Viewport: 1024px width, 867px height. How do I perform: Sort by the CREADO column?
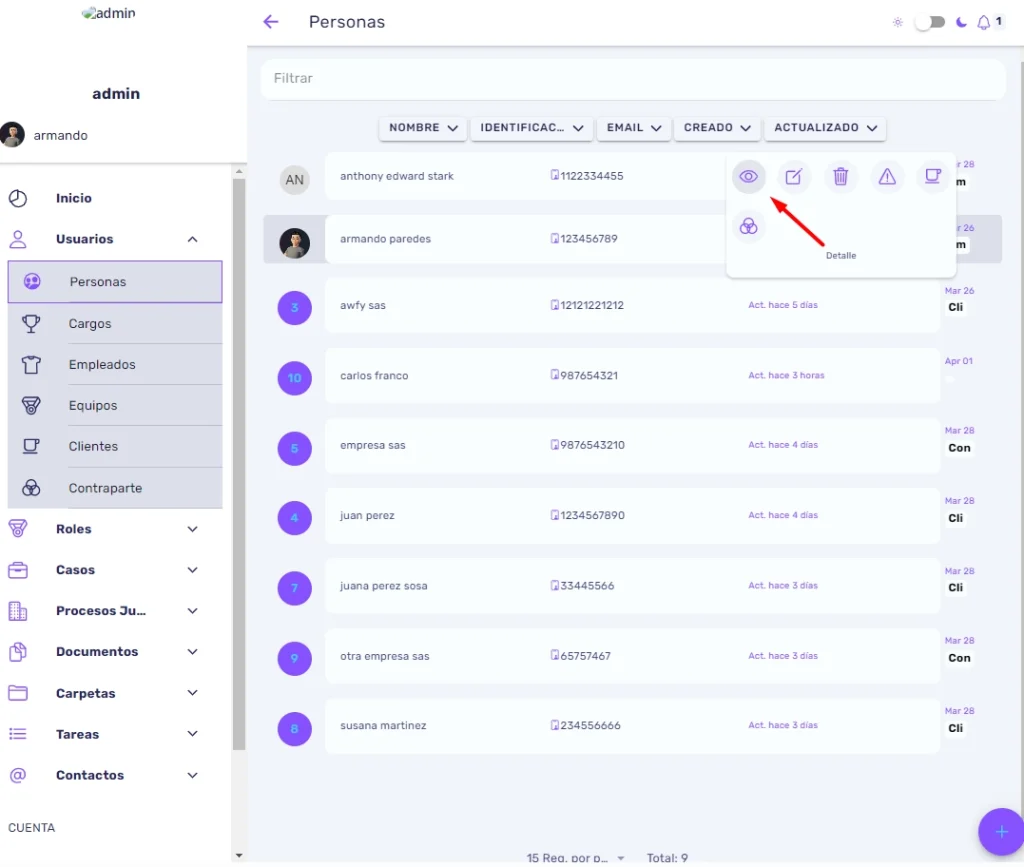[716, 127]
